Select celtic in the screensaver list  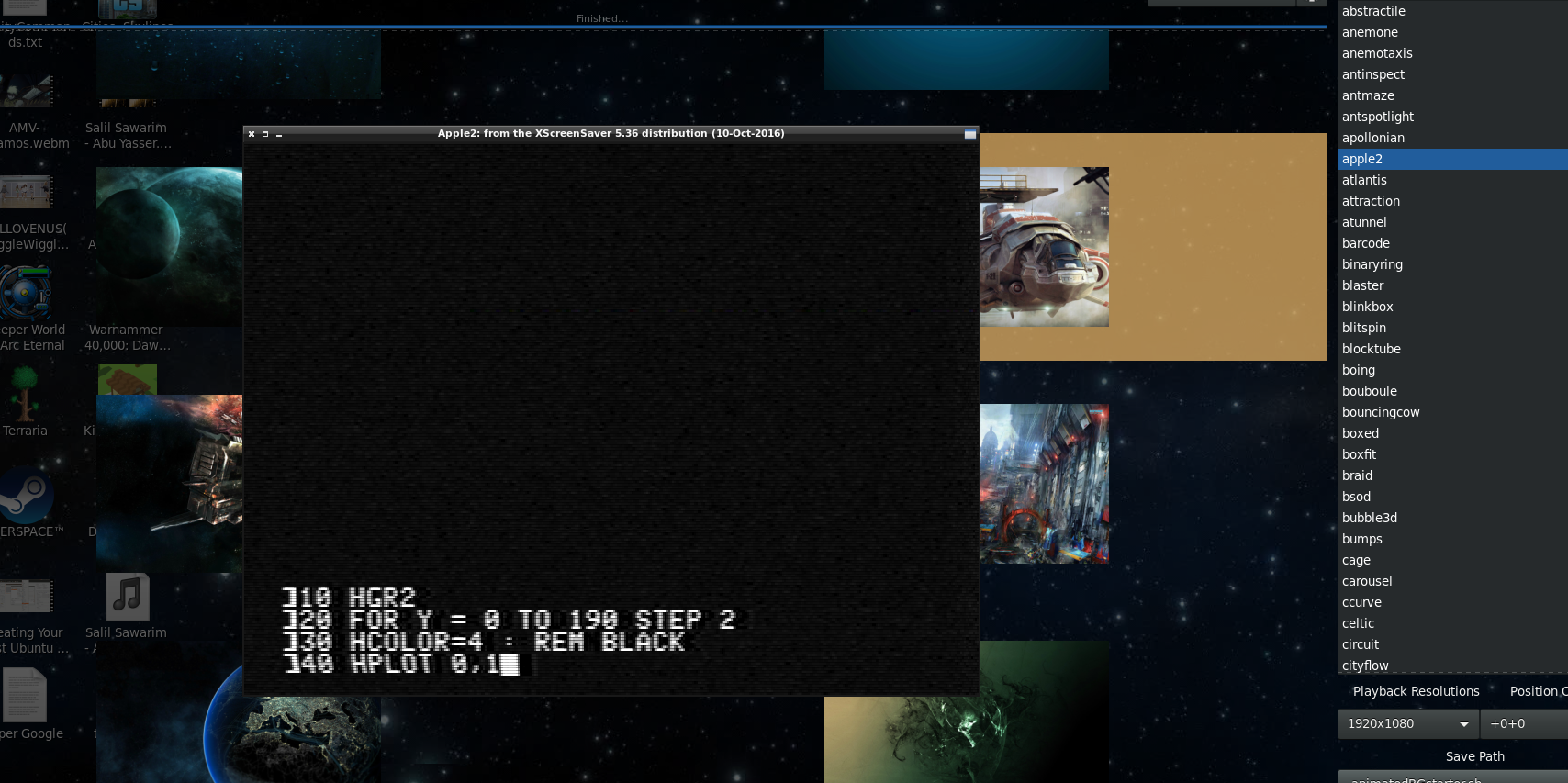(1452, 623)
